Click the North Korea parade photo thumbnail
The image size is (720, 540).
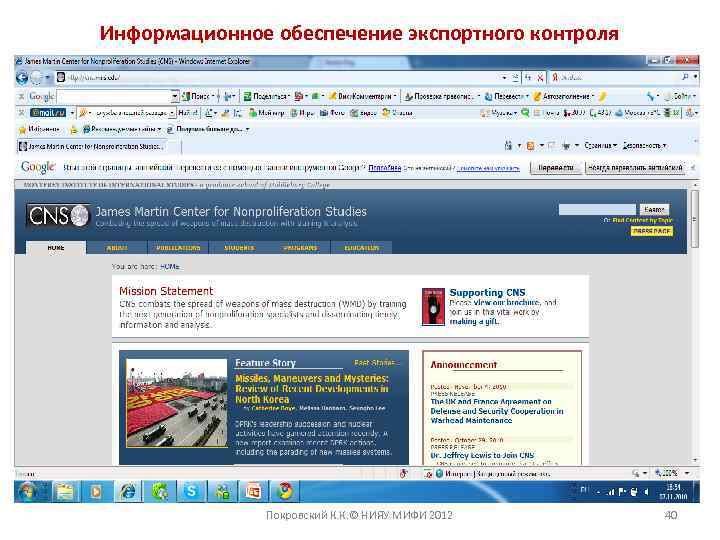pyautogui.click(x=177, y=403)
